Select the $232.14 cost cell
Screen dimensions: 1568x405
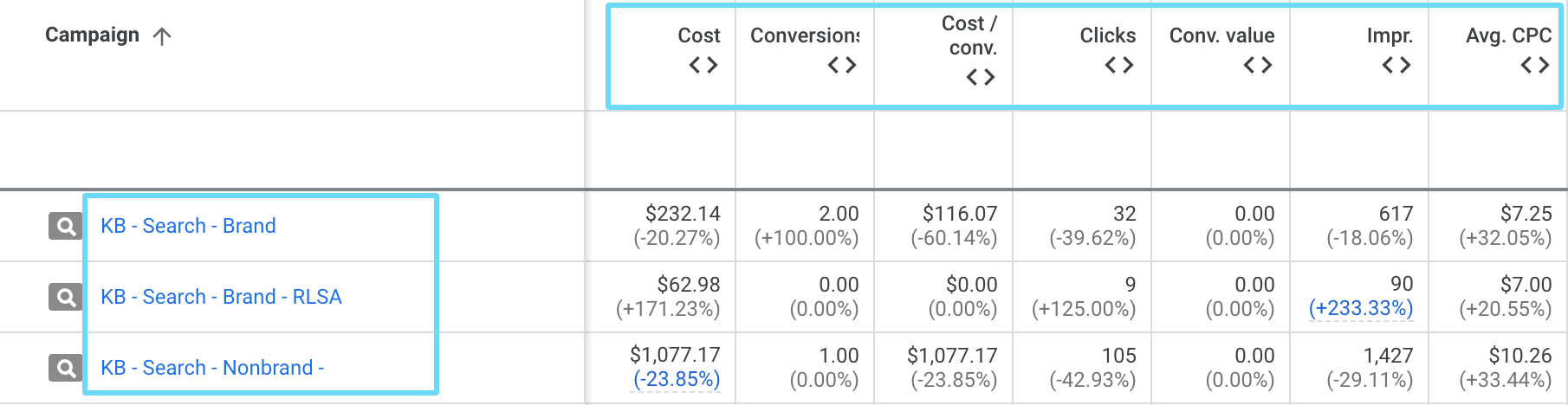point(683,214)
